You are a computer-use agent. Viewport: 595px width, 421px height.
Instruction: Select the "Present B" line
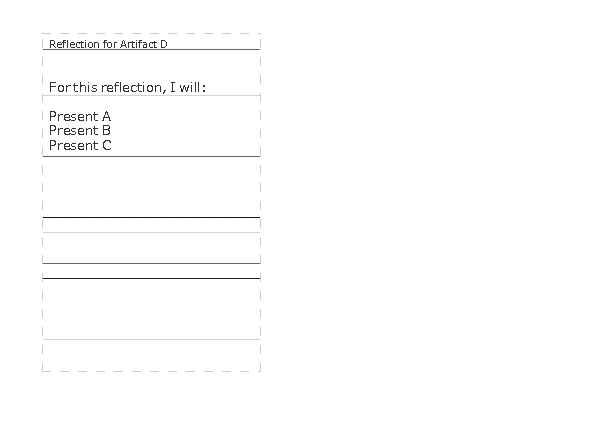pos(80,130)
